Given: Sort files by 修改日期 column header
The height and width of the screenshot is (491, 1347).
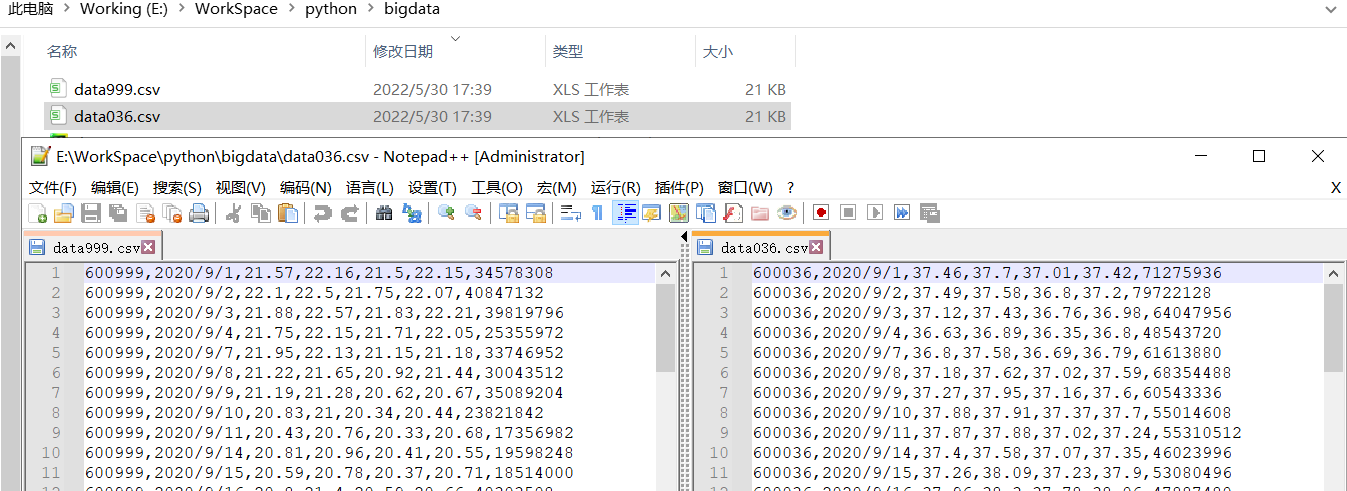Looking at the screenshot, I should (x=403, y=51).
